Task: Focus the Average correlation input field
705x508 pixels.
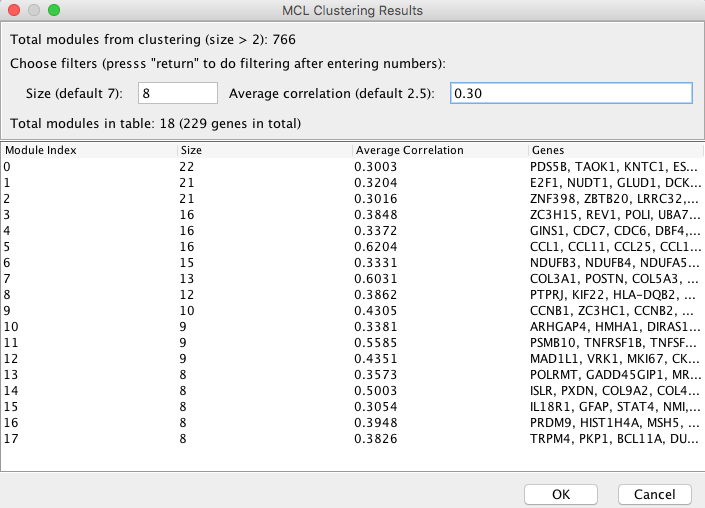Action: (x=571, y=93)
